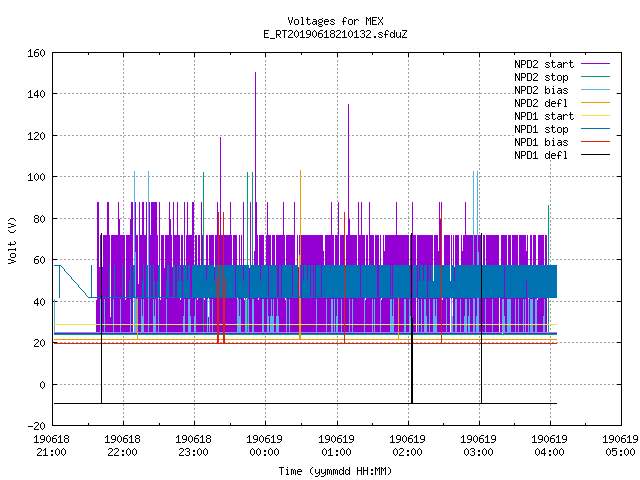Click the x-axis tick label 190619 02:00
Image resolution: width=640 pixels, height=480 pixels.
(407, 446)
